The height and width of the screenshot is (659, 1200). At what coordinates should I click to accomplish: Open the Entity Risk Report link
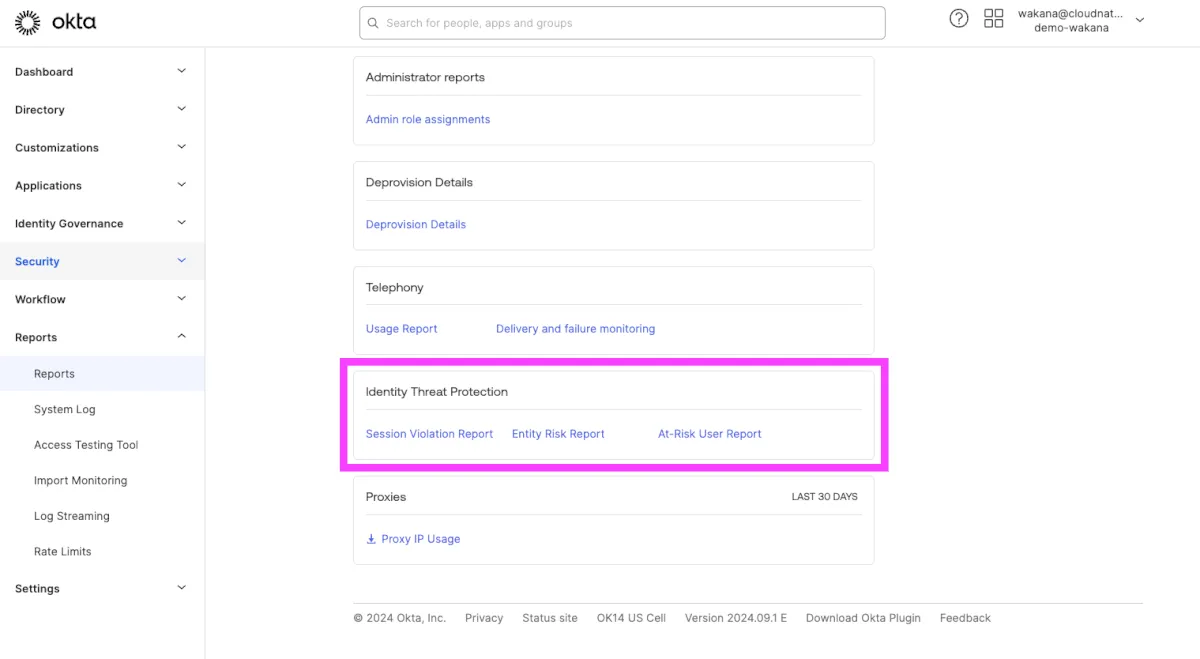[x=558, y=434]
